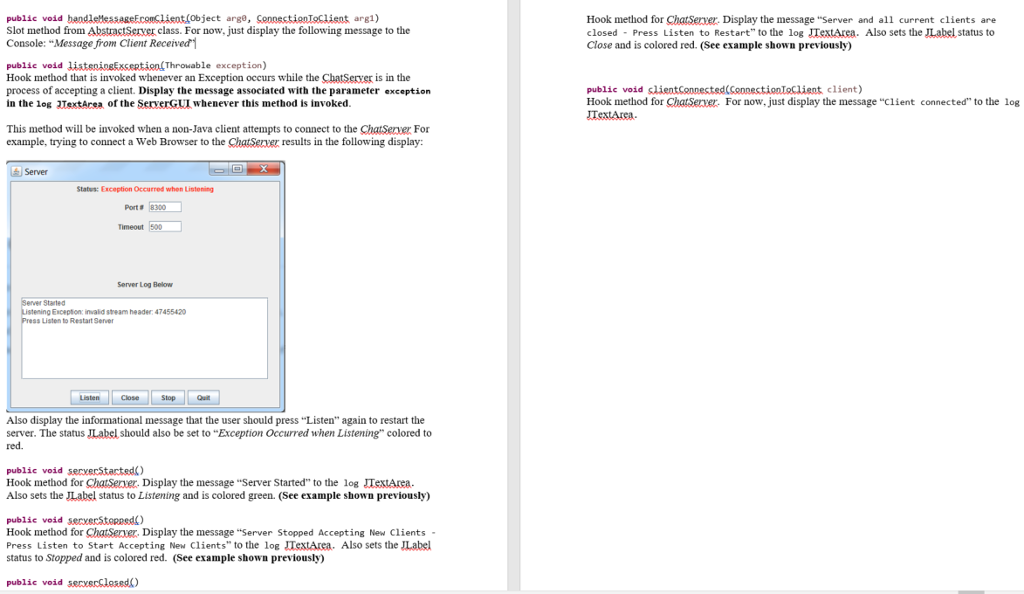Click the Java coffee cup icon on Server title bar
1024x594 pixels.
[17, 170]
